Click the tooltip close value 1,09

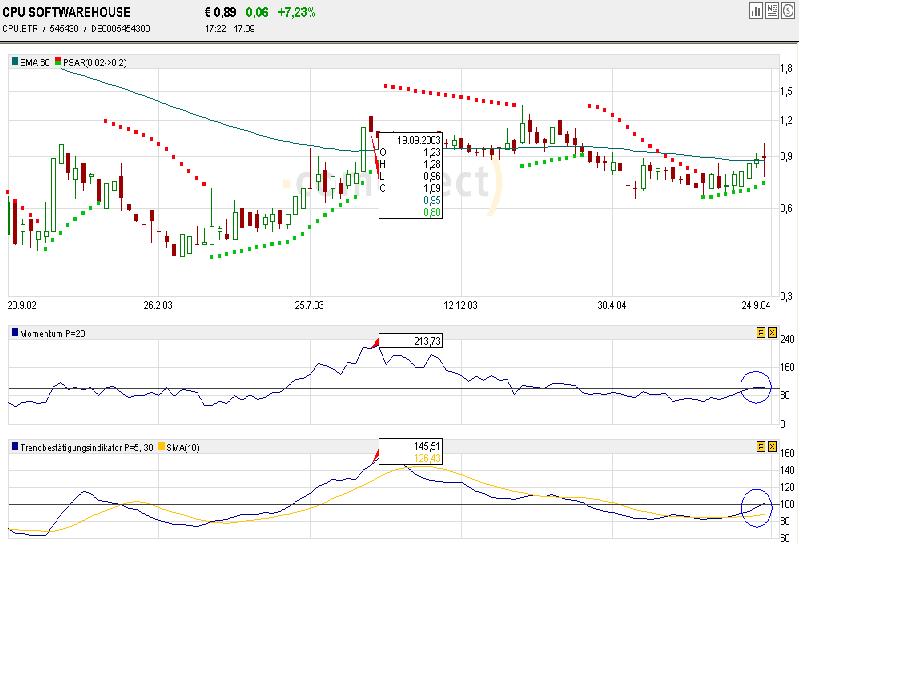pyautogui.click(x=432, y=188)
